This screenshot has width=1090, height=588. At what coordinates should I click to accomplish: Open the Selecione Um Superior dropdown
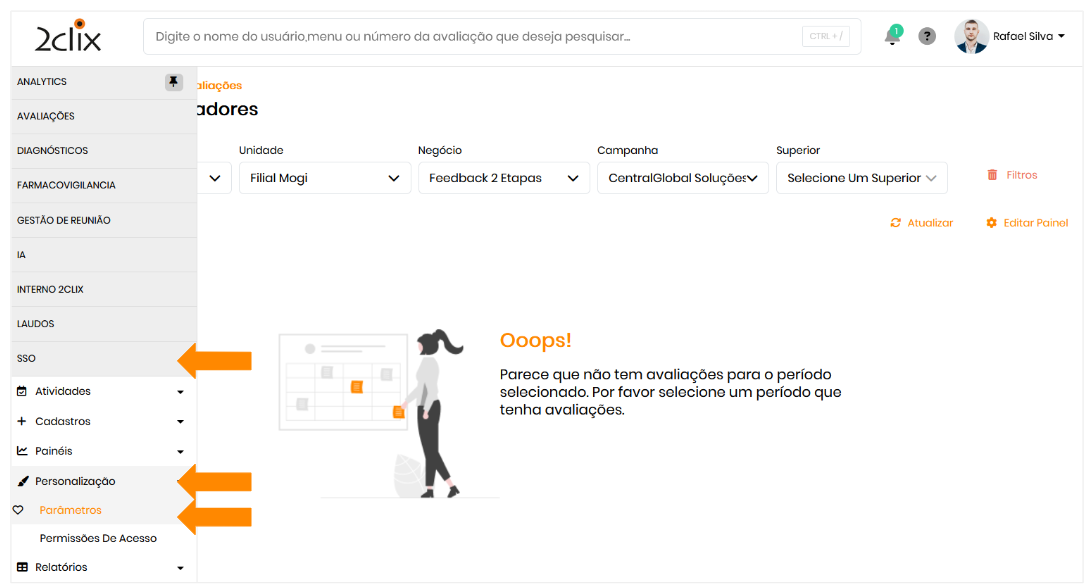click(861, 178)
